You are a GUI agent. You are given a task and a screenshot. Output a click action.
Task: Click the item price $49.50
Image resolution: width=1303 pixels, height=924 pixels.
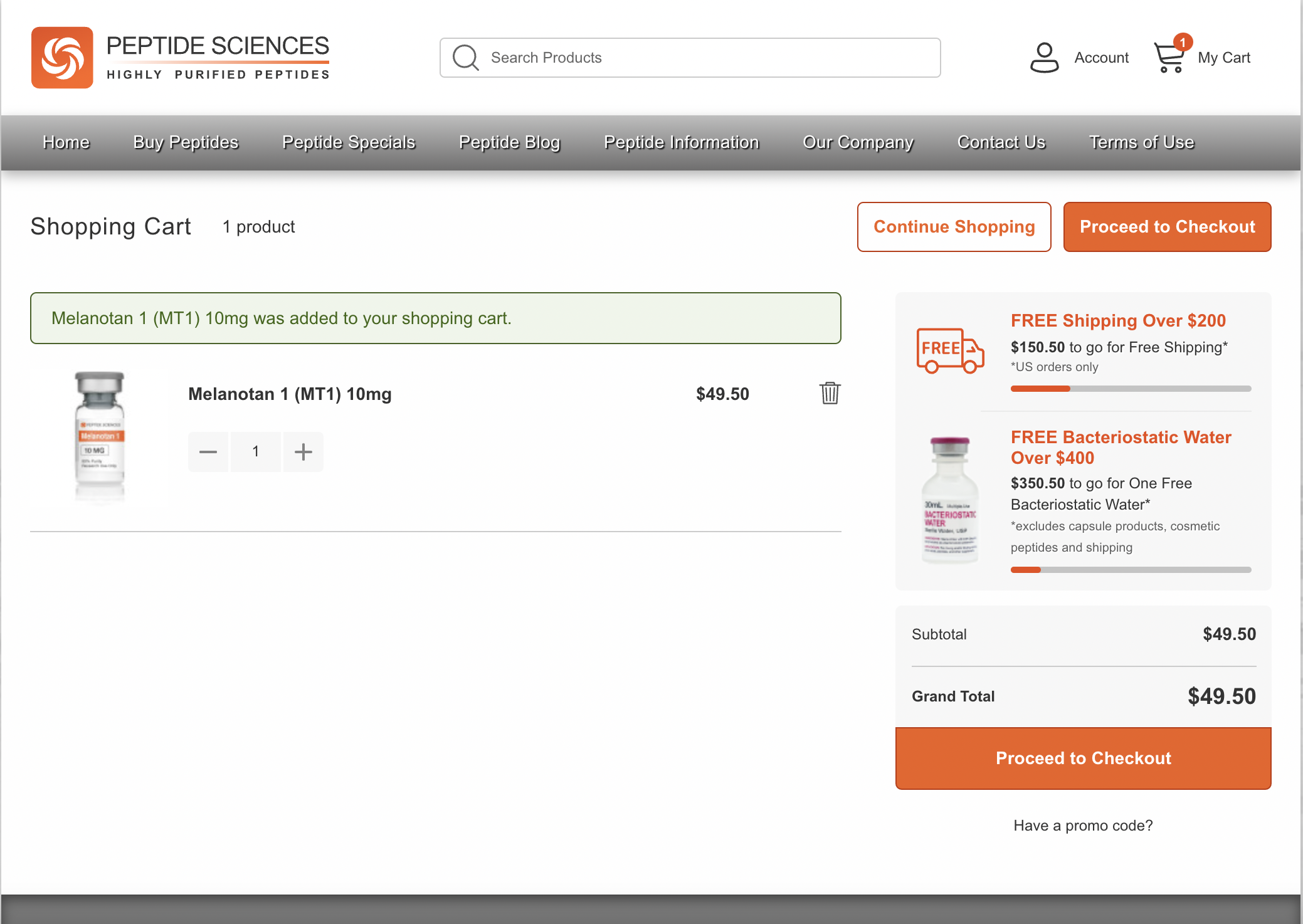pos(722,394)
